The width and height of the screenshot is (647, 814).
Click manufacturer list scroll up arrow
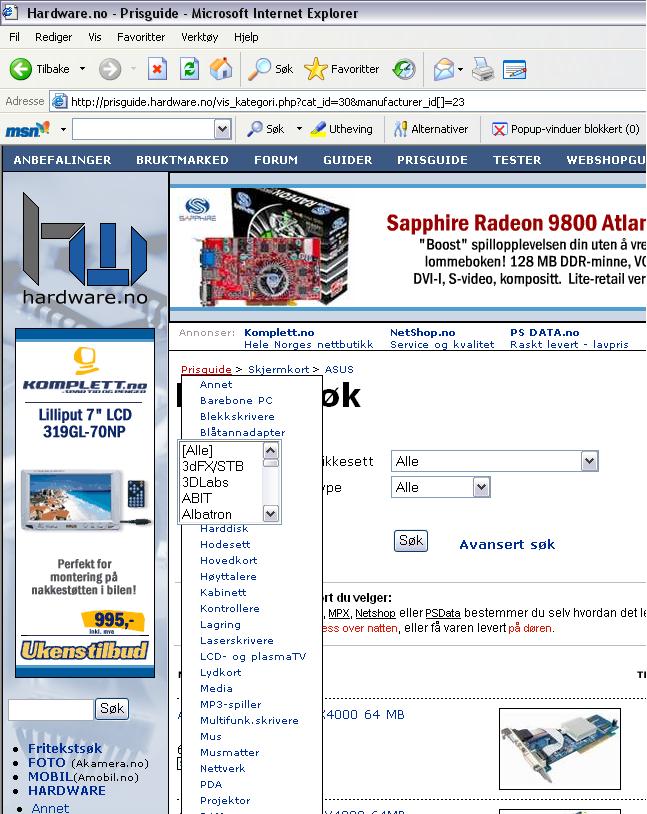coord(271,450)
